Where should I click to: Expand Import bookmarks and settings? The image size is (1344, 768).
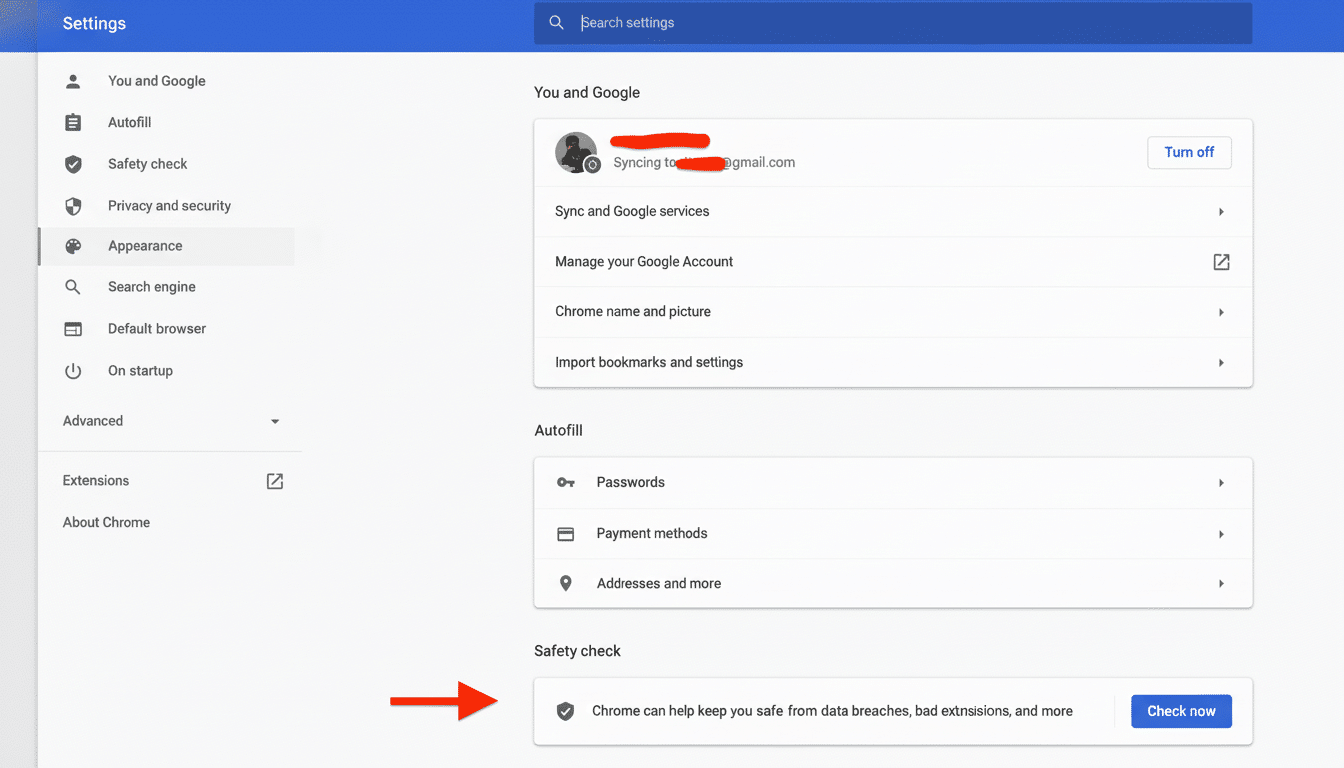(1220, 361)
